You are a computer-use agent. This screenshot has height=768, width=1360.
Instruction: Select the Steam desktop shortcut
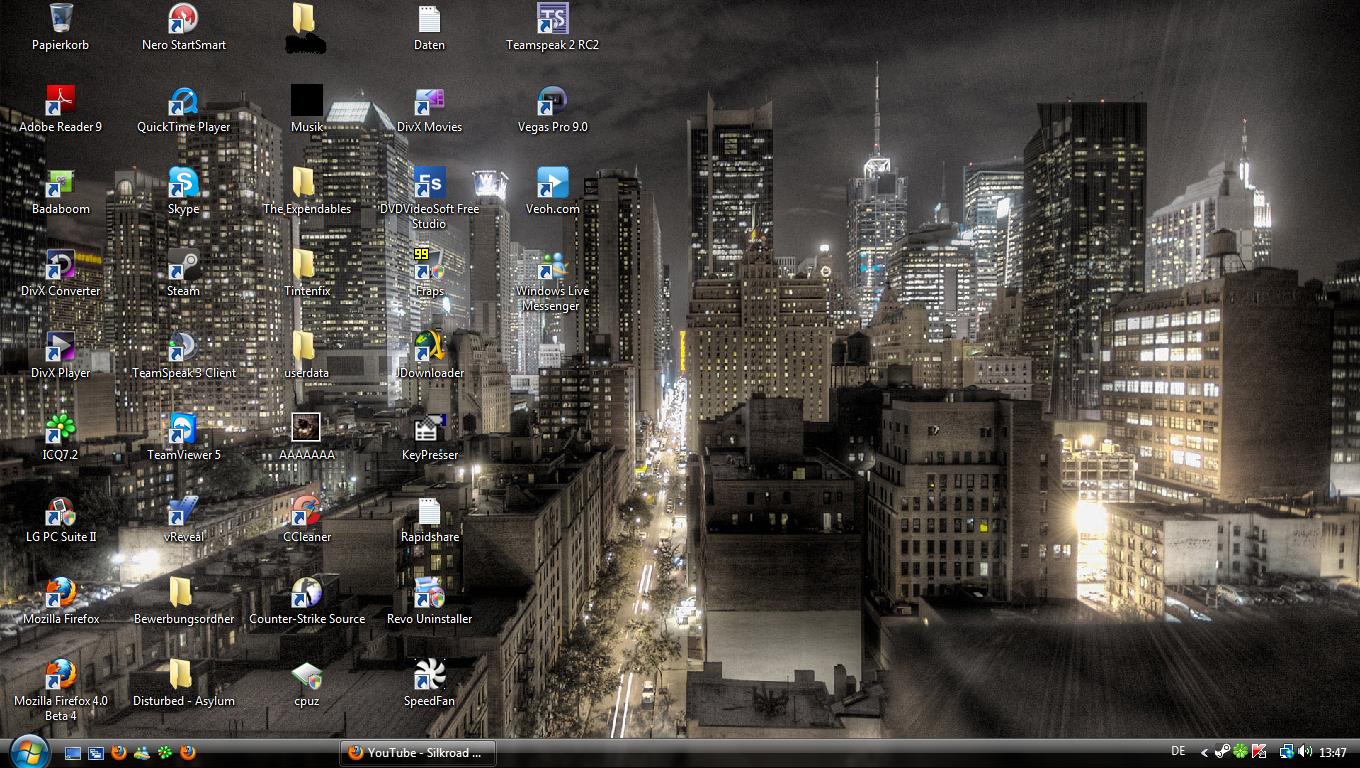pyautogui.click(x=183, y=265)
